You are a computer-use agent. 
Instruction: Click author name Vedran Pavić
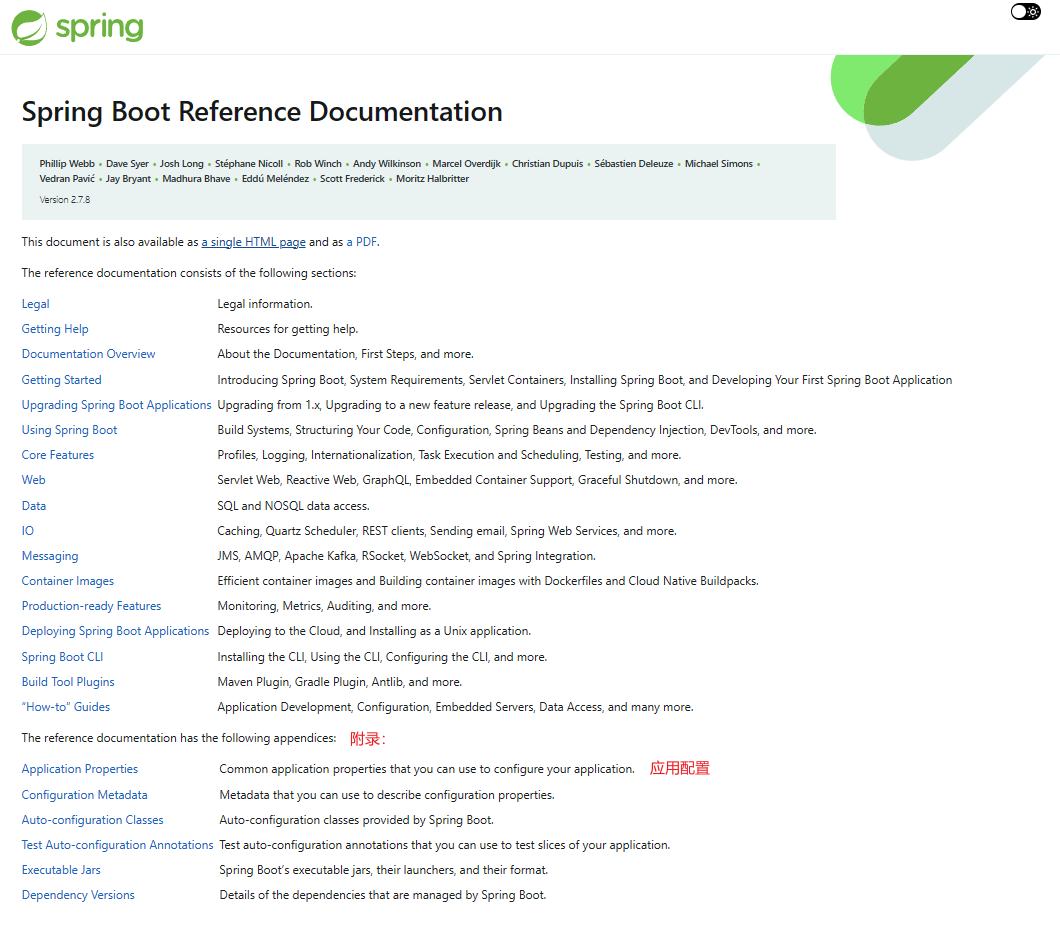[67, 178]
